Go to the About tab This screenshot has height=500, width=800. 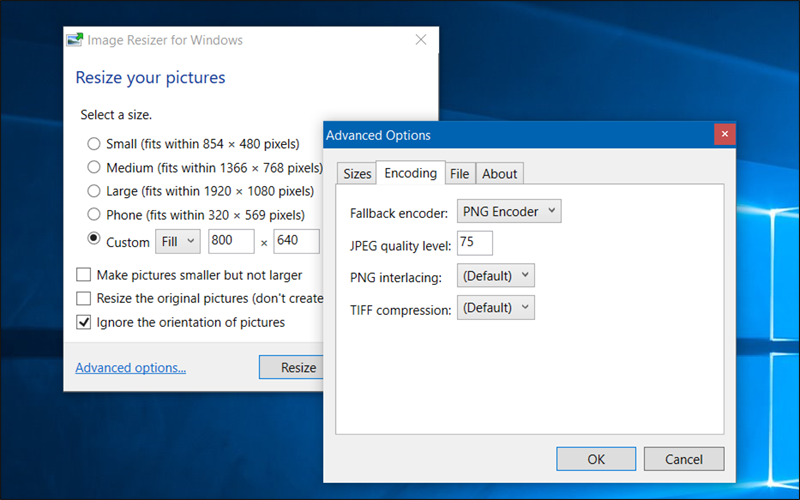[499, 173]
